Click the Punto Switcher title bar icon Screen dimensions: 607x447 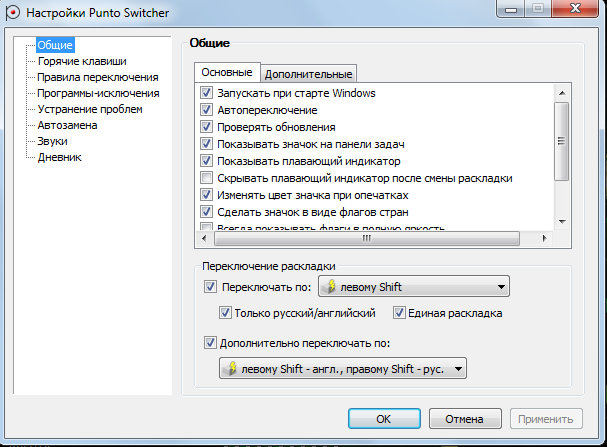(x=12, y=12)
